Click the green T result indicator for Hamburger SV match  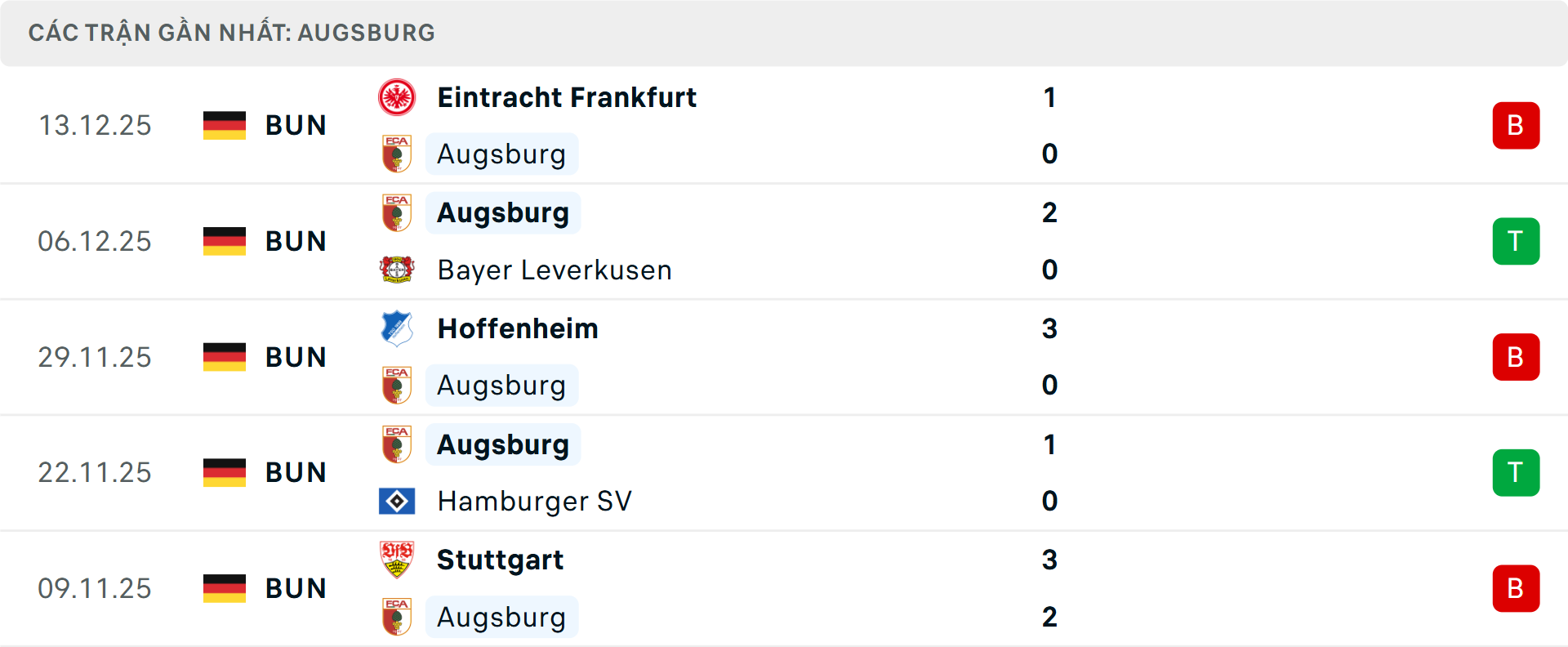tap(1516, 472)
